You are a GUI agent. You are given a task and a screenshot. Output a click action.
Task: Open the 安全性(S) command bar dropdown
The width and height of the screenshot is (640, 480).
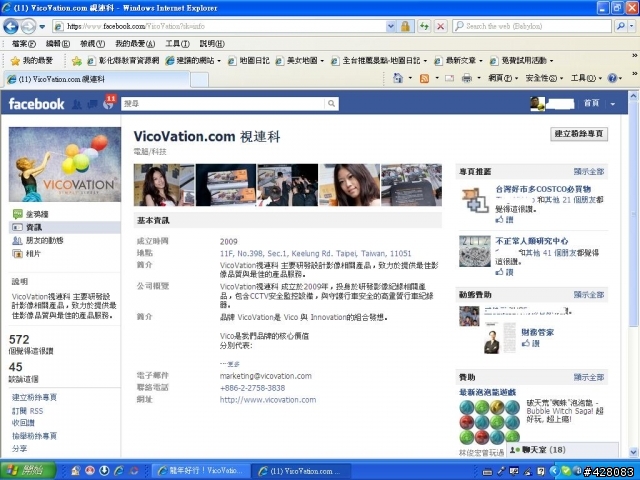tap(544, 78)
